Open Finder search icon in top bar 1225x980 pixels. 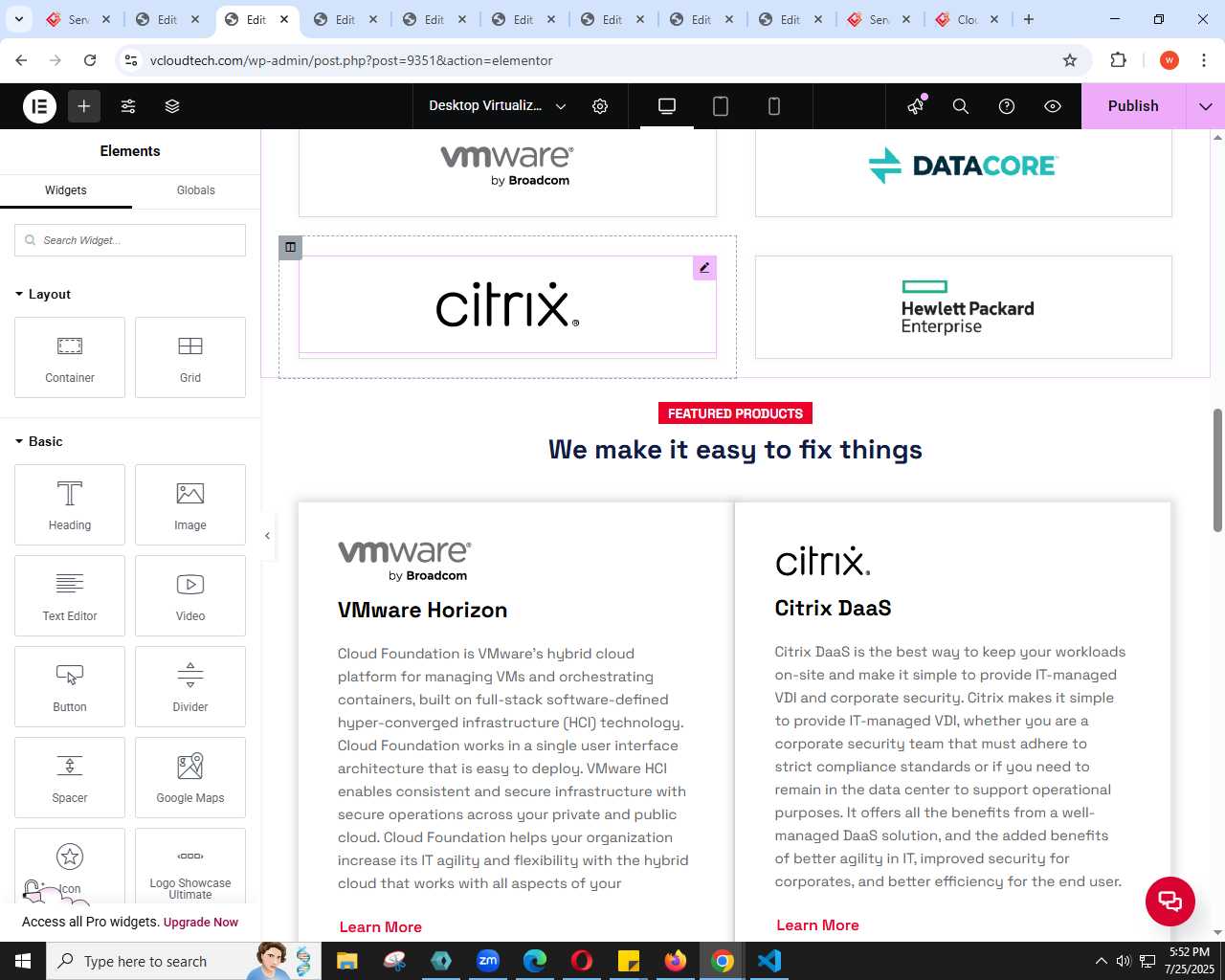click(x=961, y=106)
